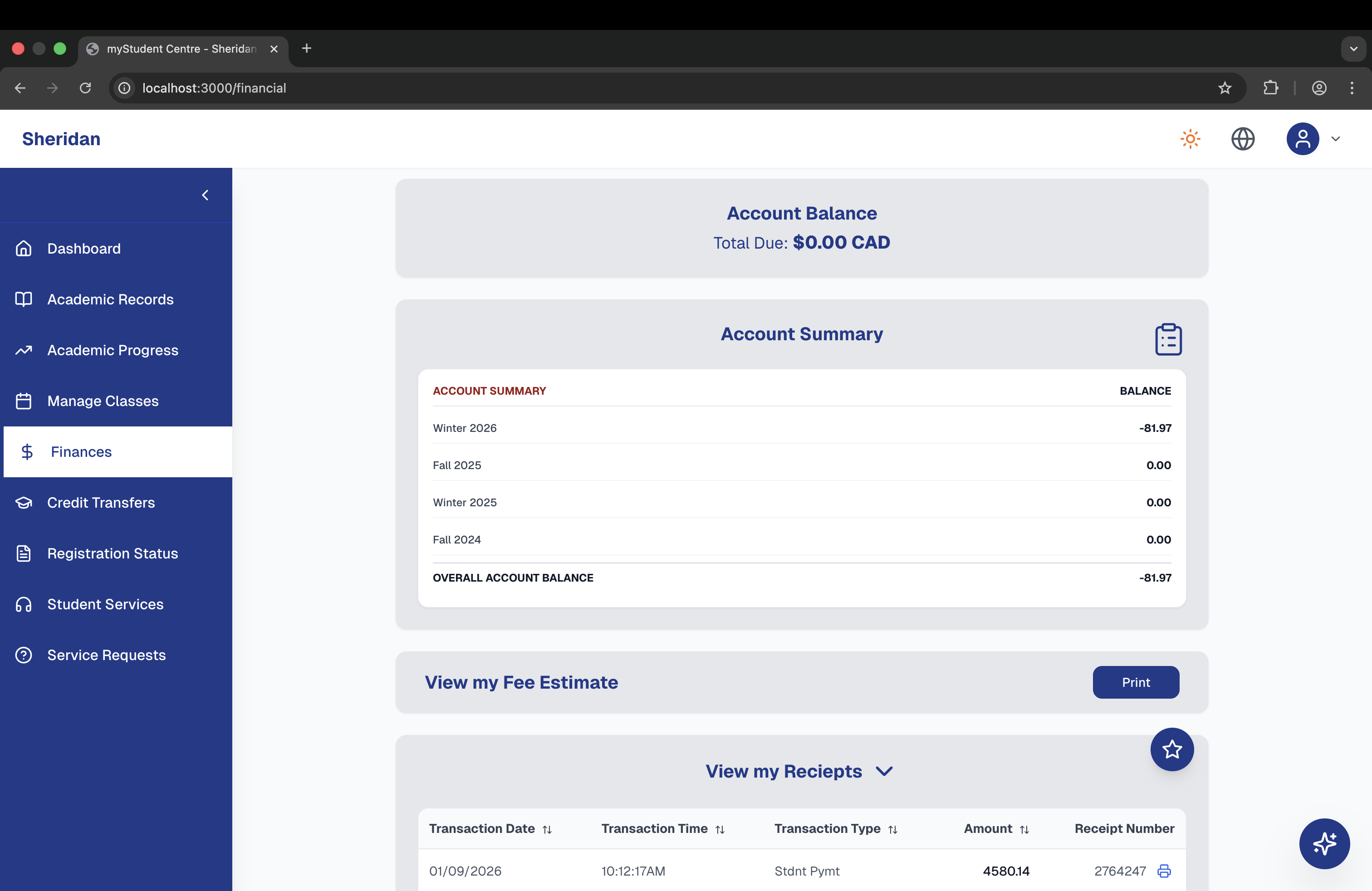
Task: Sort receipts by Transaction Date
Action: pyautogui.click(x=547, y=829)
